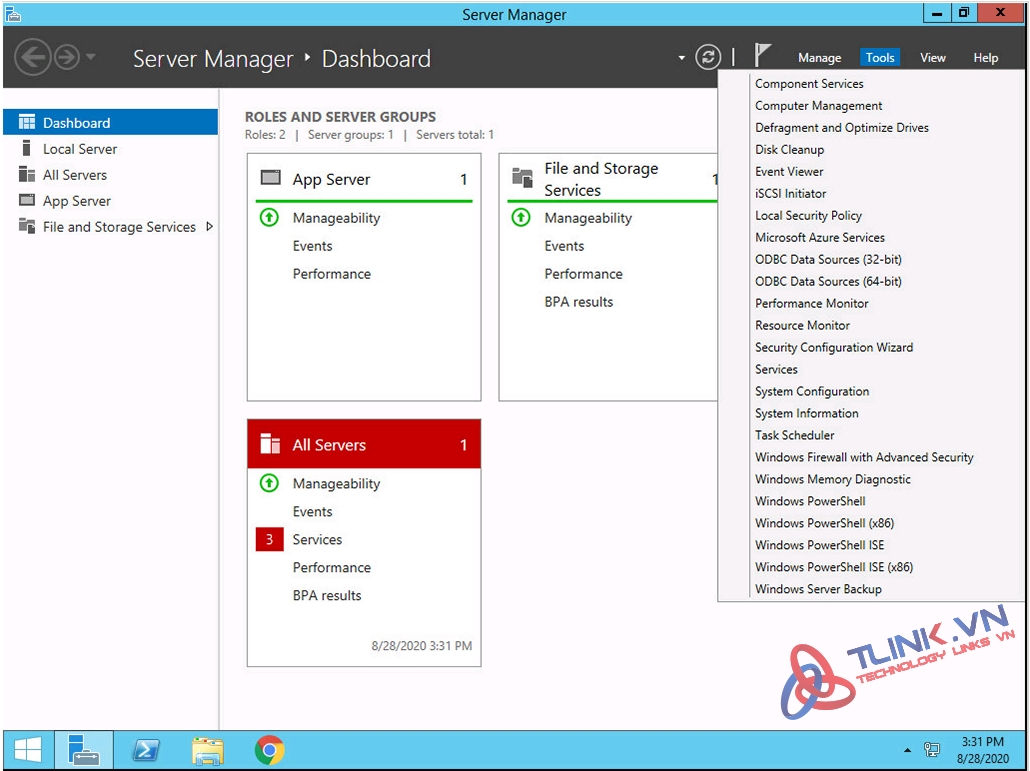1030x771 pixels.
Task: Show hidden system tray icons
Action: click(x=908, y=750)
